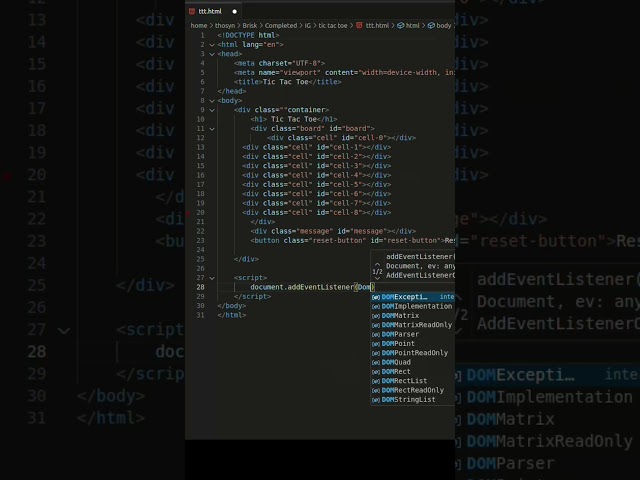Choose DOMStringList from autocomplete list

coord(413,400)
